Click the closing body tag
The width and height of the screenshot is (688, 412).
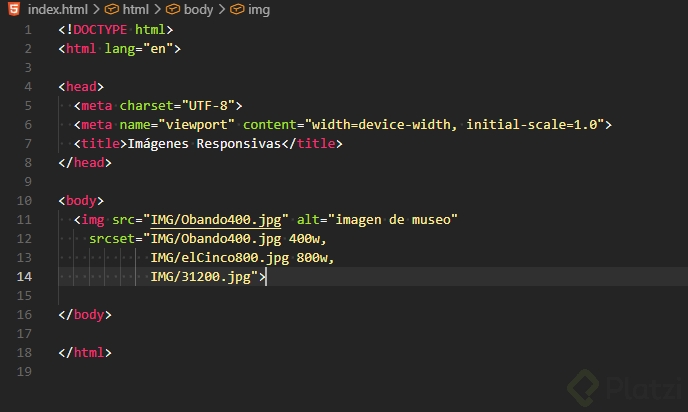point(85,315)
